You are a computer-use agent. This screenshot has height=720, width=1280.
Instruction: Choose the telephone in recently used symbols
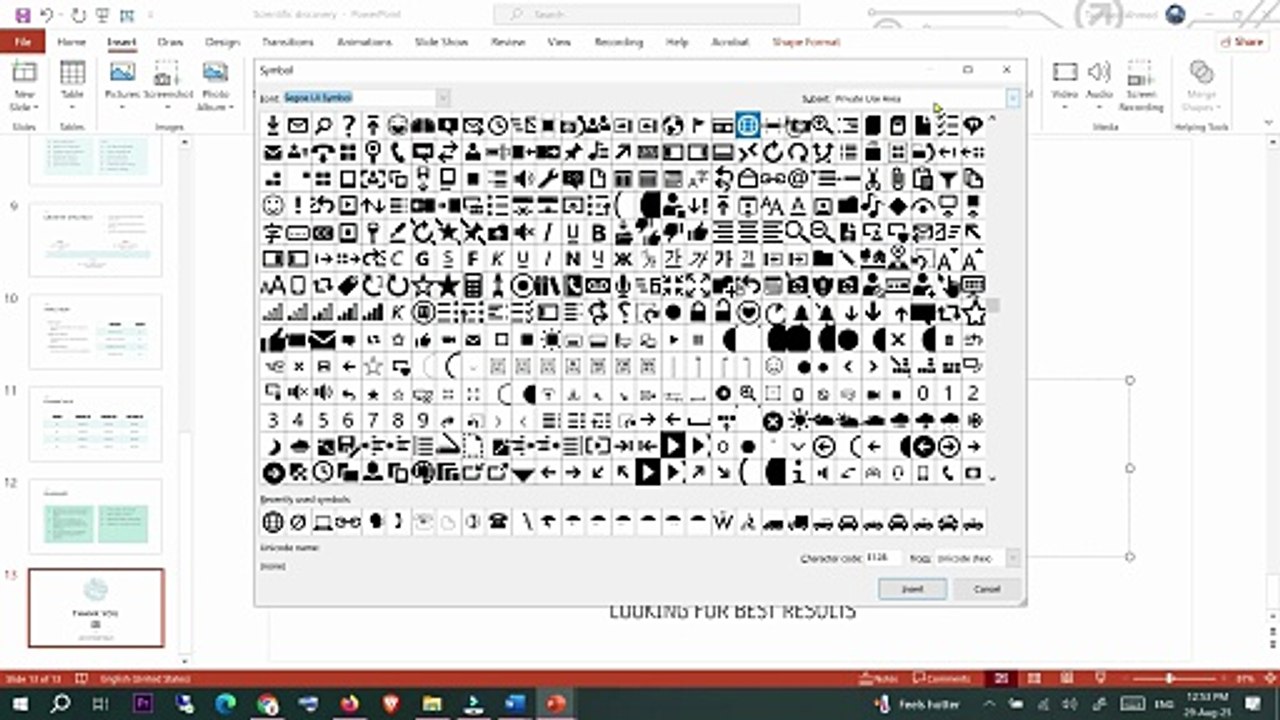[498, 521]
